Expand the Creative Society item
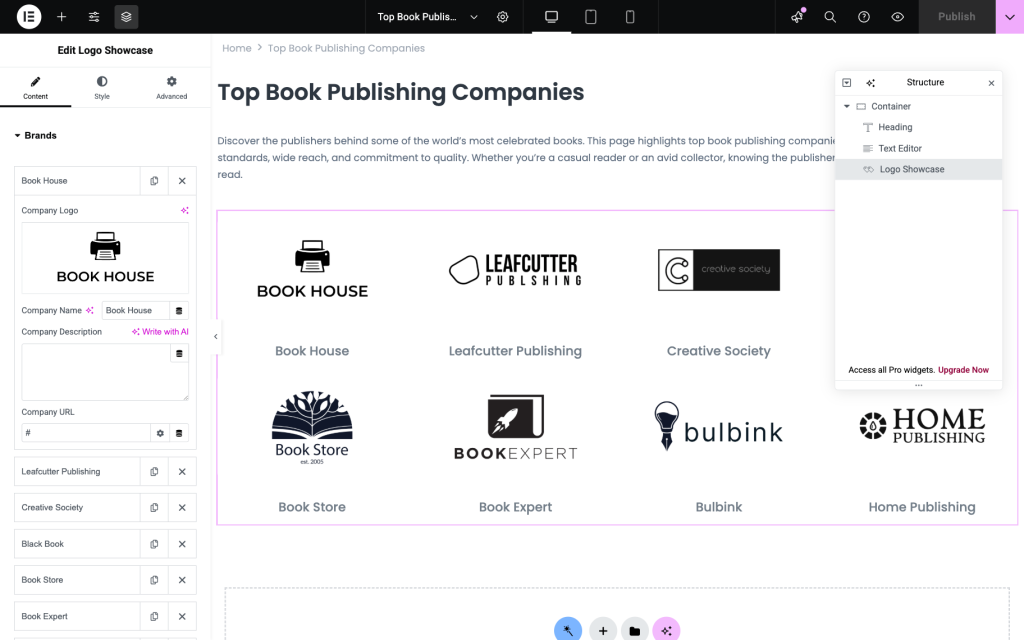 click(x=77, y=507)
